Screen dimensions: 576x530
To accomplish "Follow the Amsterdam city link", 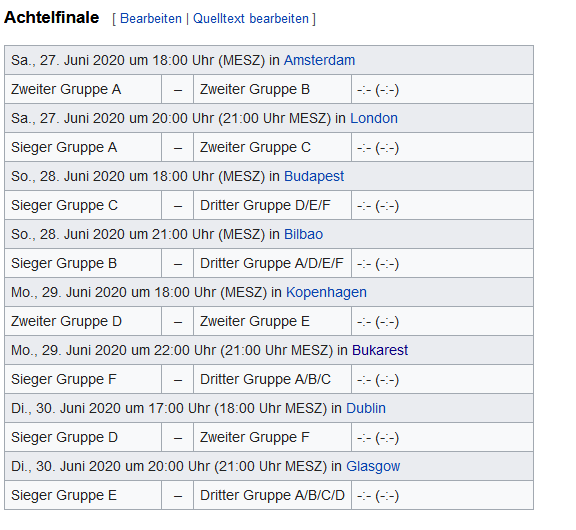I will point(319,60).
